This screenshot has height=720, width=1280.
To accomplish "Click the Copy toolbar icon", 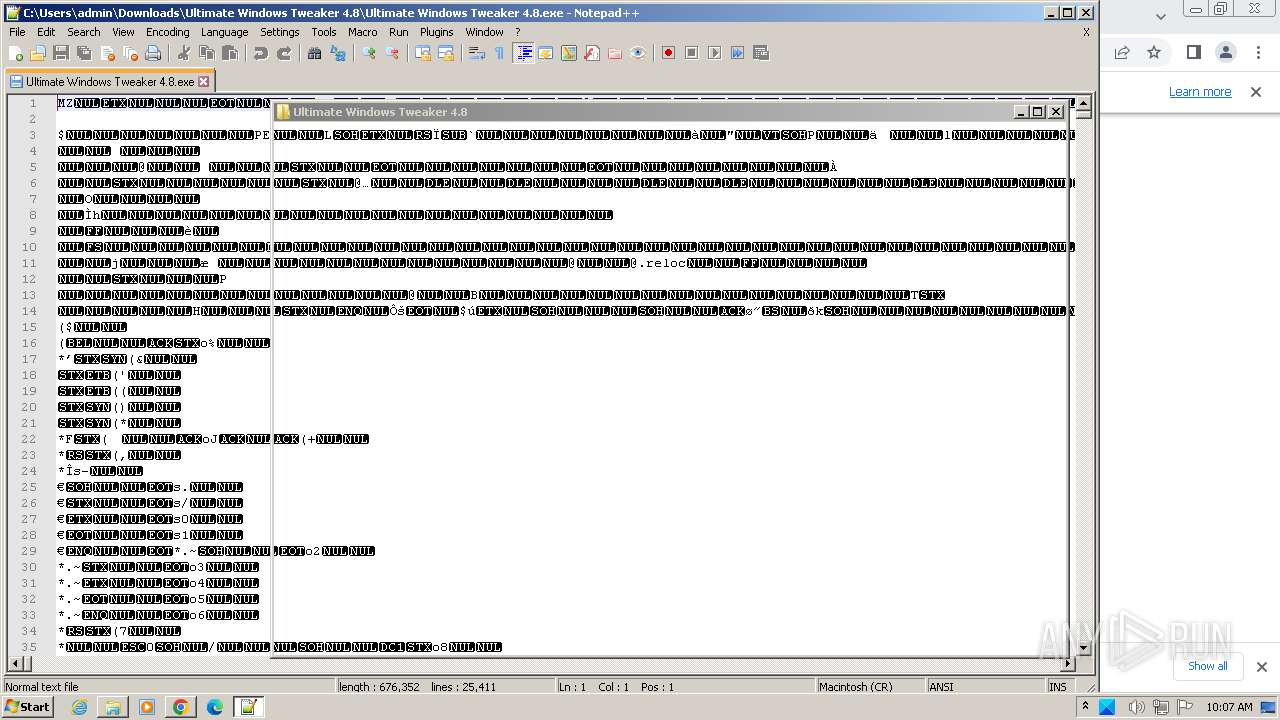I will tap(206, 53).
